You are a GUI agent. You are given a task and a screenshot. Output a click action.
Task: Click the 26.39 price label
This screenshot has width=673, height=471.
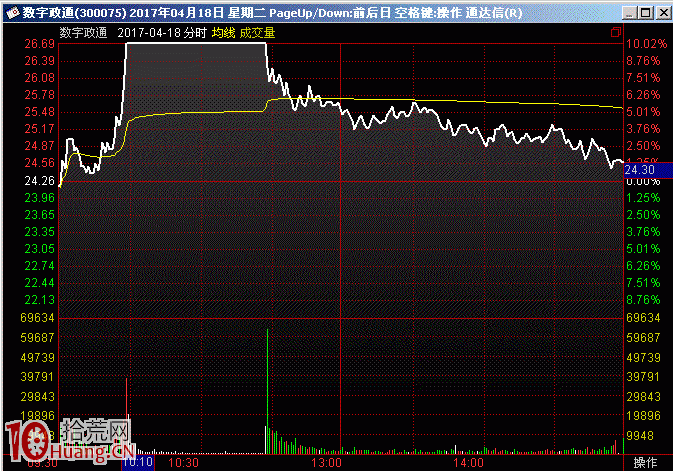pyautogui.click(x=39, y=61)
